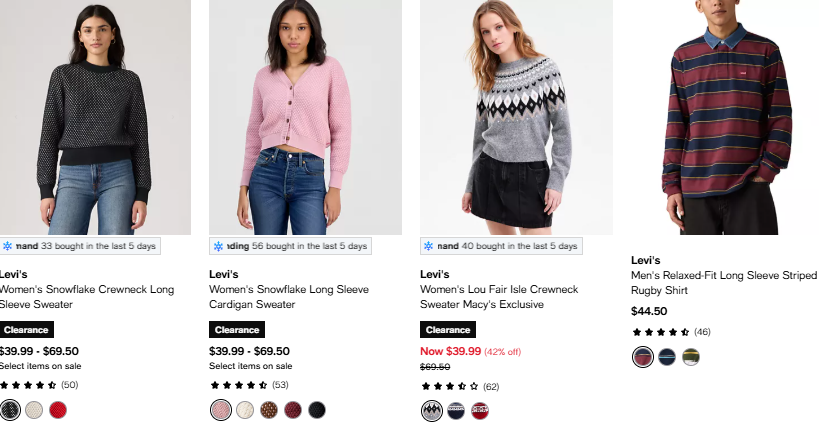Select navy swatch for Striped Rugby Shirt
This screenshot has height=439, width=819.
[x=667, y=357]
